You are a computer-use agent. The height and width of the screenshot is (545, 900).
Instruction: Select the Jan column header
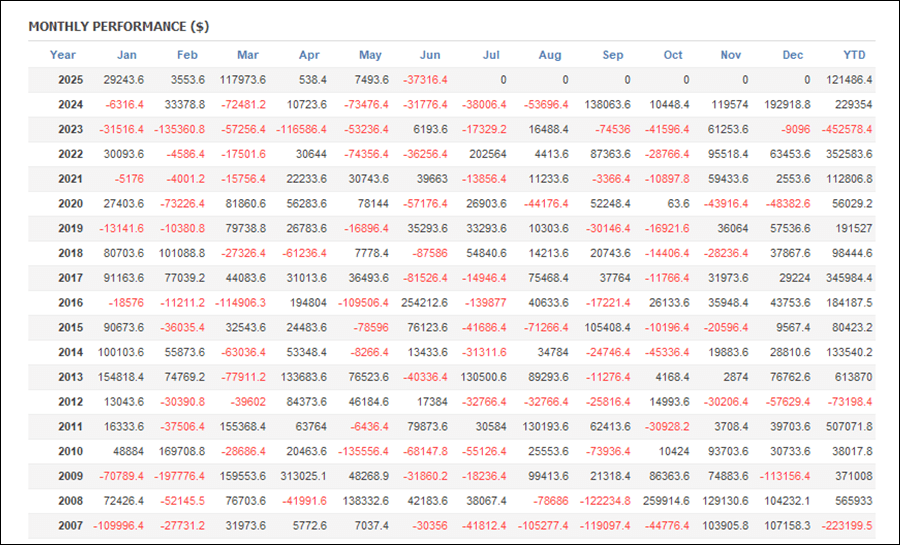pos(127,55)
